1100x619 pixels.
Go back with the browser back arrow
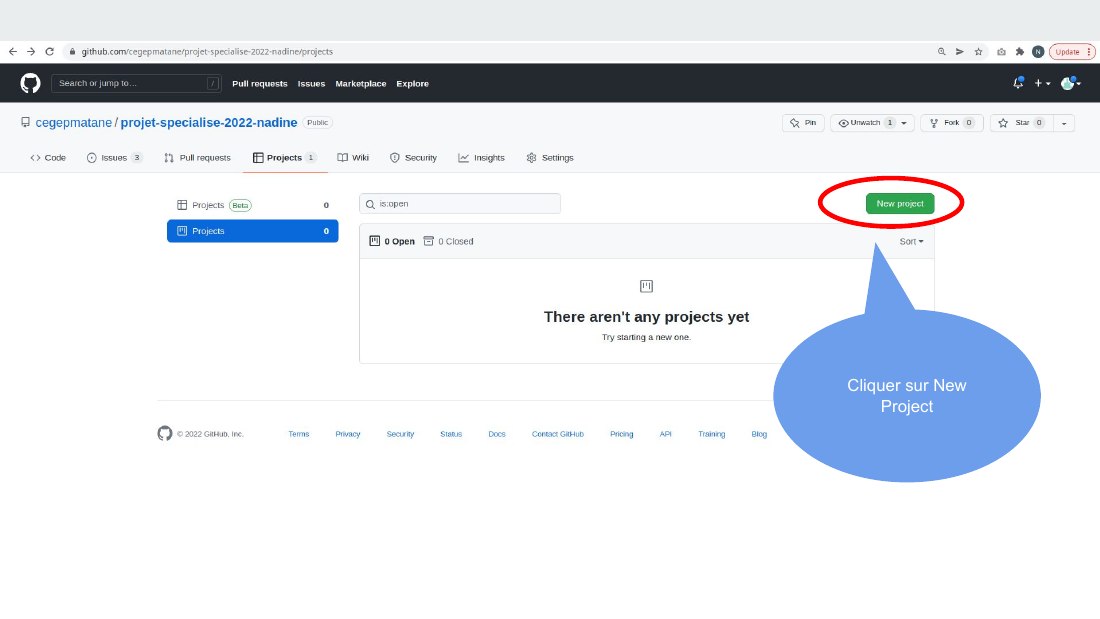click(x=13, y=51)
